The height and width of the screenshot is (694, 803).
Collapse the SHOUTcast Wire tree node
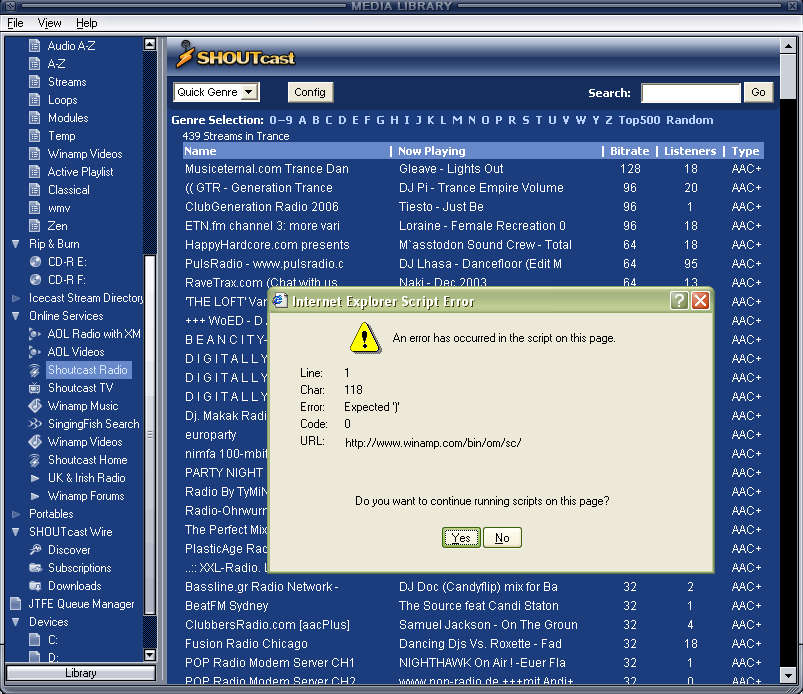pyautogui.click(x=16, y=532)
